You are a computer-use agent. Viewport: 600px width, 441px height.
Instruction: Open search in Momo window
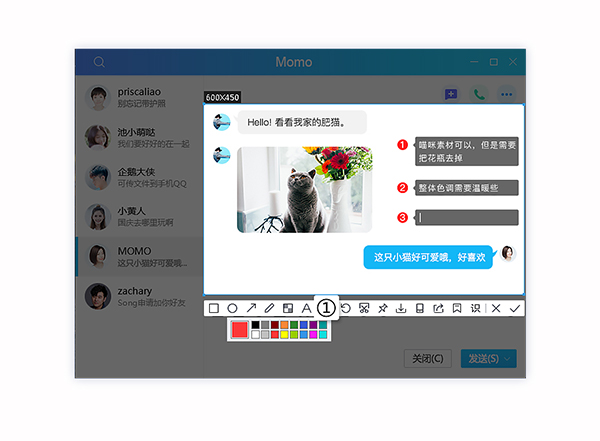(99, 62)
